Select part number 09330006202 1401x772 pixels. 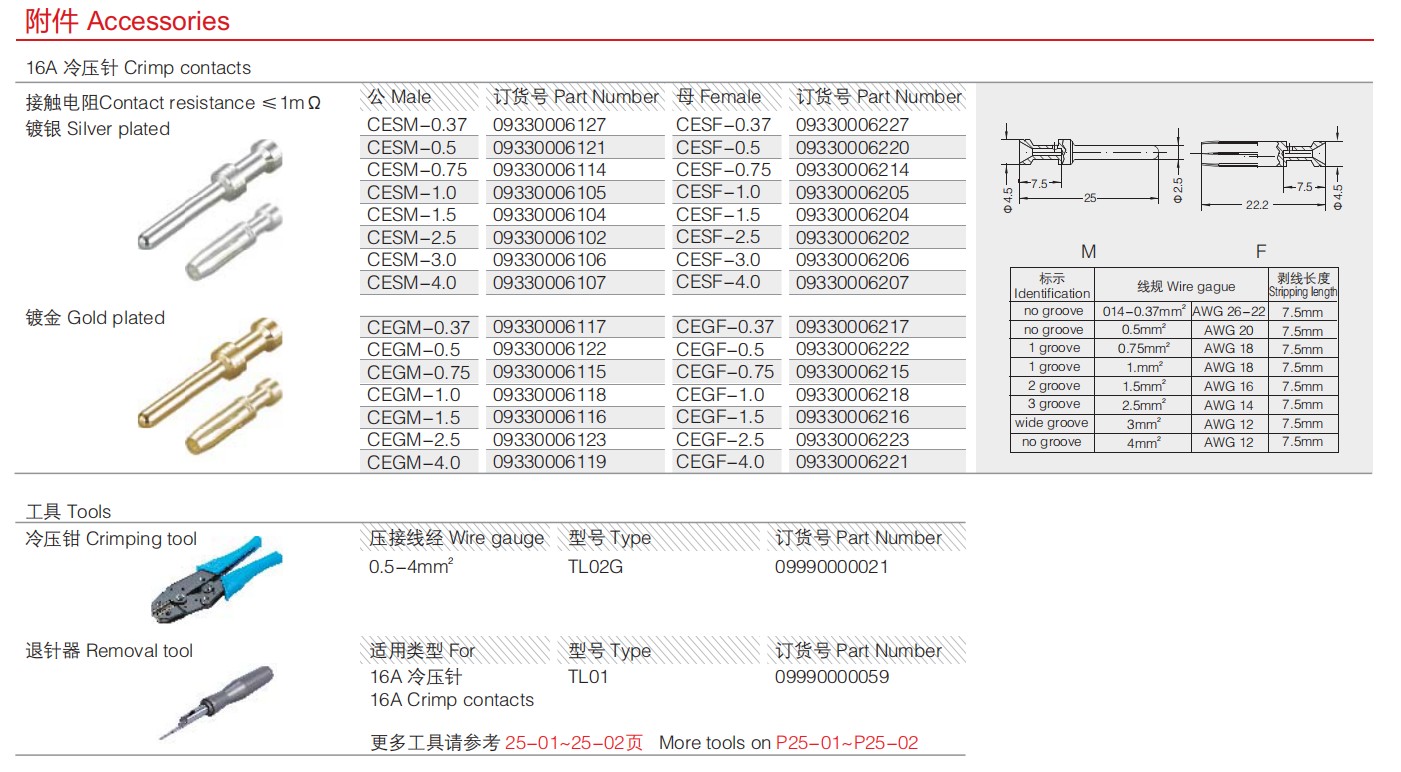pos(852,238)
